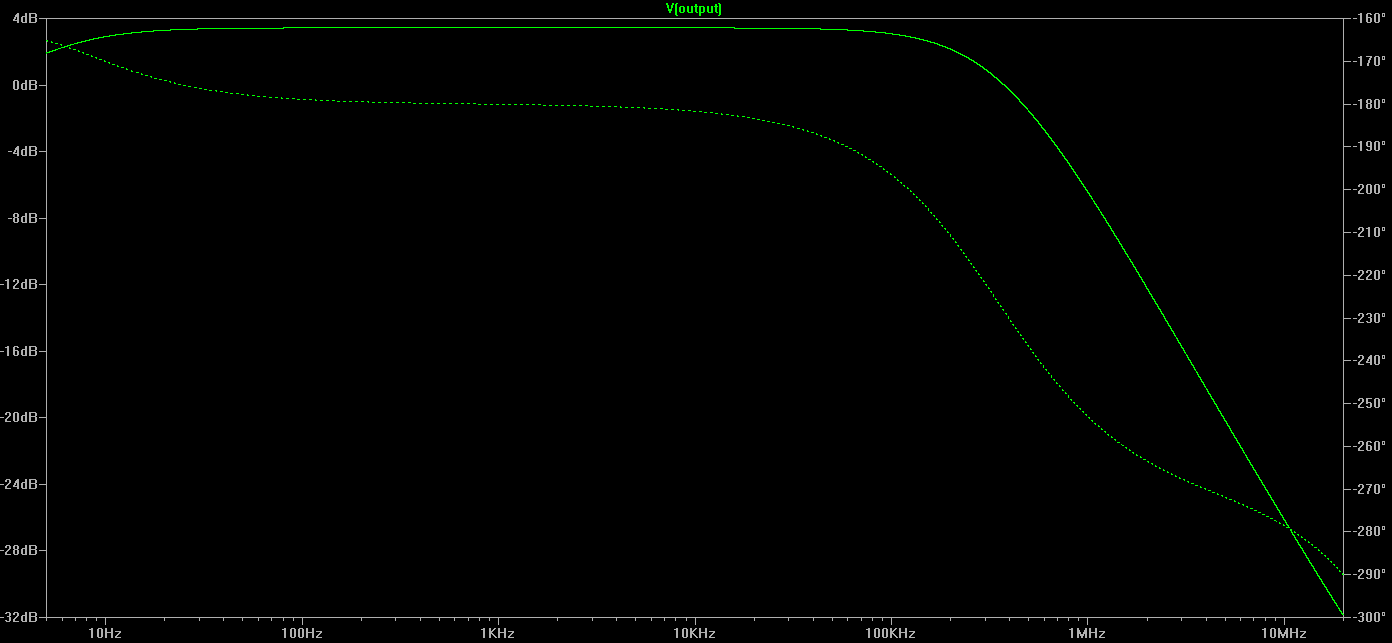Click the -300° phase axis label
The height and width of the screenshot is (643, 1392).
[1367, 617]
